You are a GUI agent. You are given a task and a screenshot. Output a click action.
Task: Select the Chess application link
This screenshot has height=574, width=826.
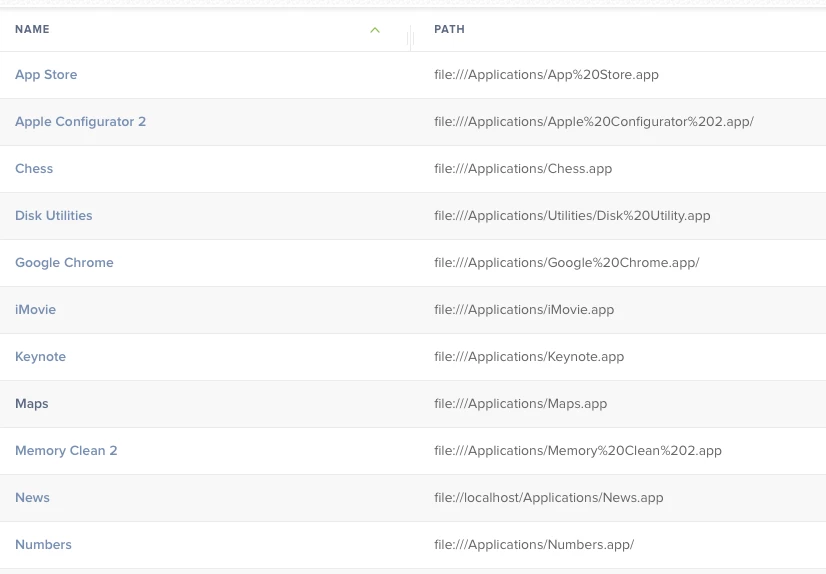click(34, 169)
